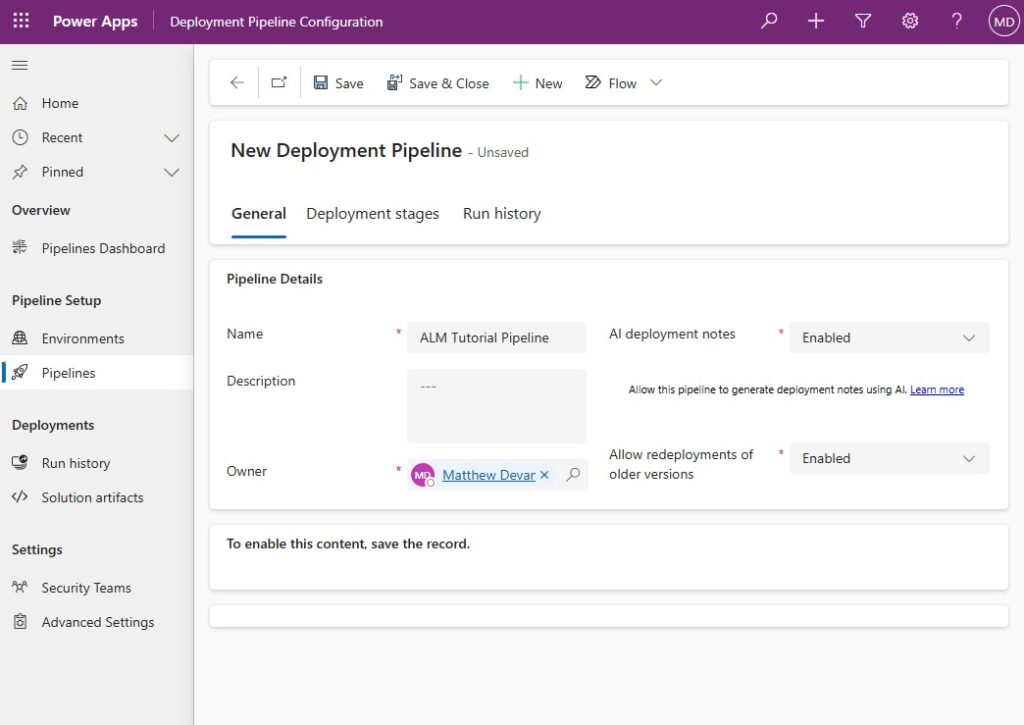Open the AI deployment notes dropdown

pyautogui.click(x=889, y=338)
